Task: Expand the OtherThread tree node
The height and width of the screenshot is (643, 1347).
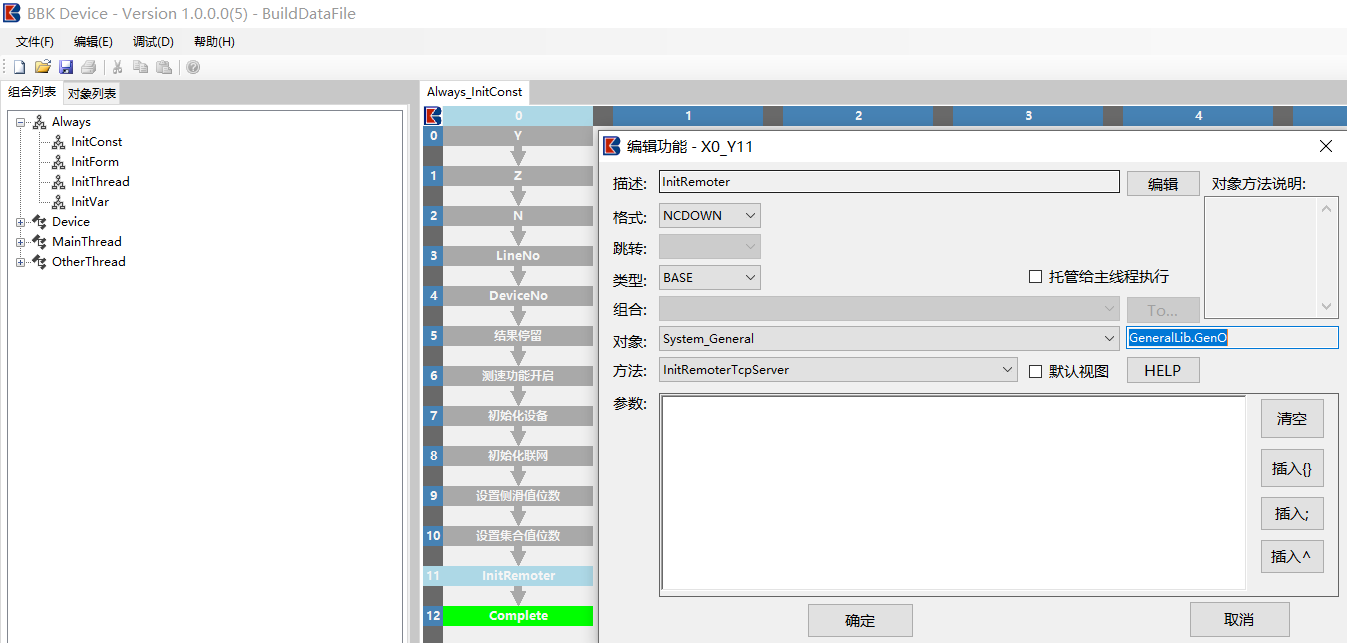Action: pos(20,262)
